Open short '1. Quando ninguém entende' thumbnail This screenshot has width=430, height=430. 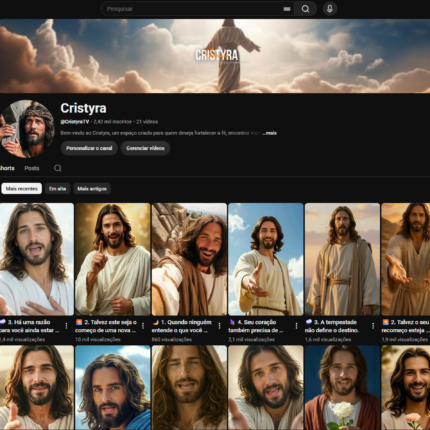tap(189, 259)
